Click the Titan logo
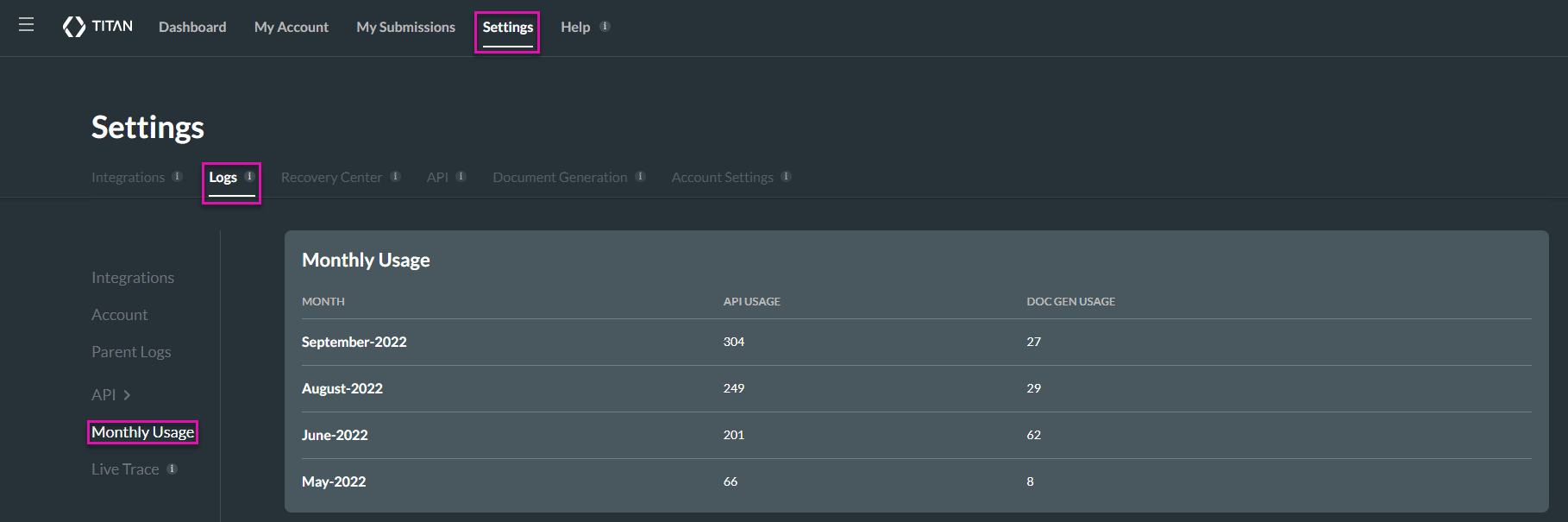This screenshot has width=1568, height=522. tap(97, 27)
